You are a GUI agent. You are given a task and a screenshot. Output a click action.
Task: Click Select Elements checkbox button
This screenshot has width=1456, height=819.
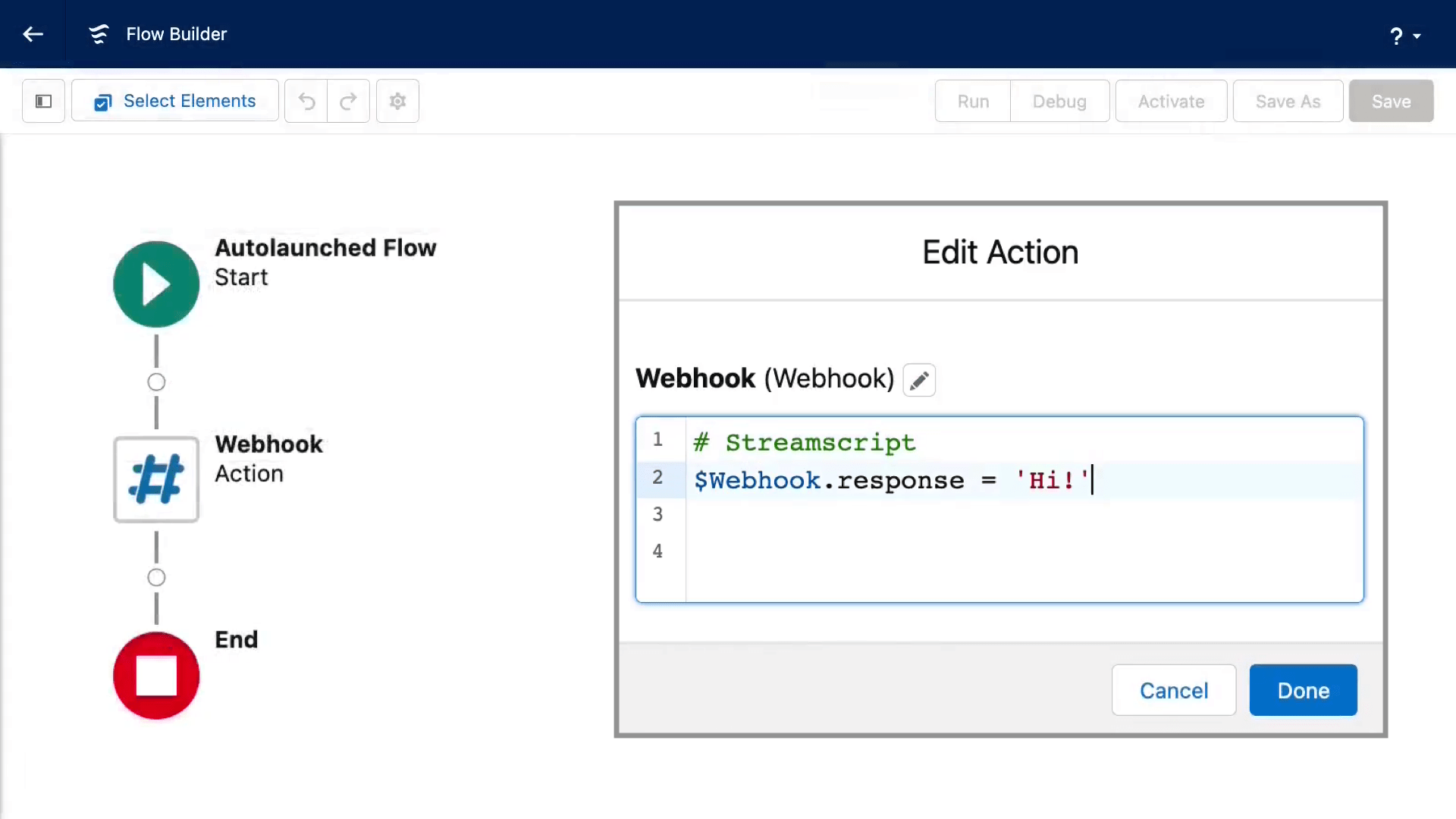175,101
